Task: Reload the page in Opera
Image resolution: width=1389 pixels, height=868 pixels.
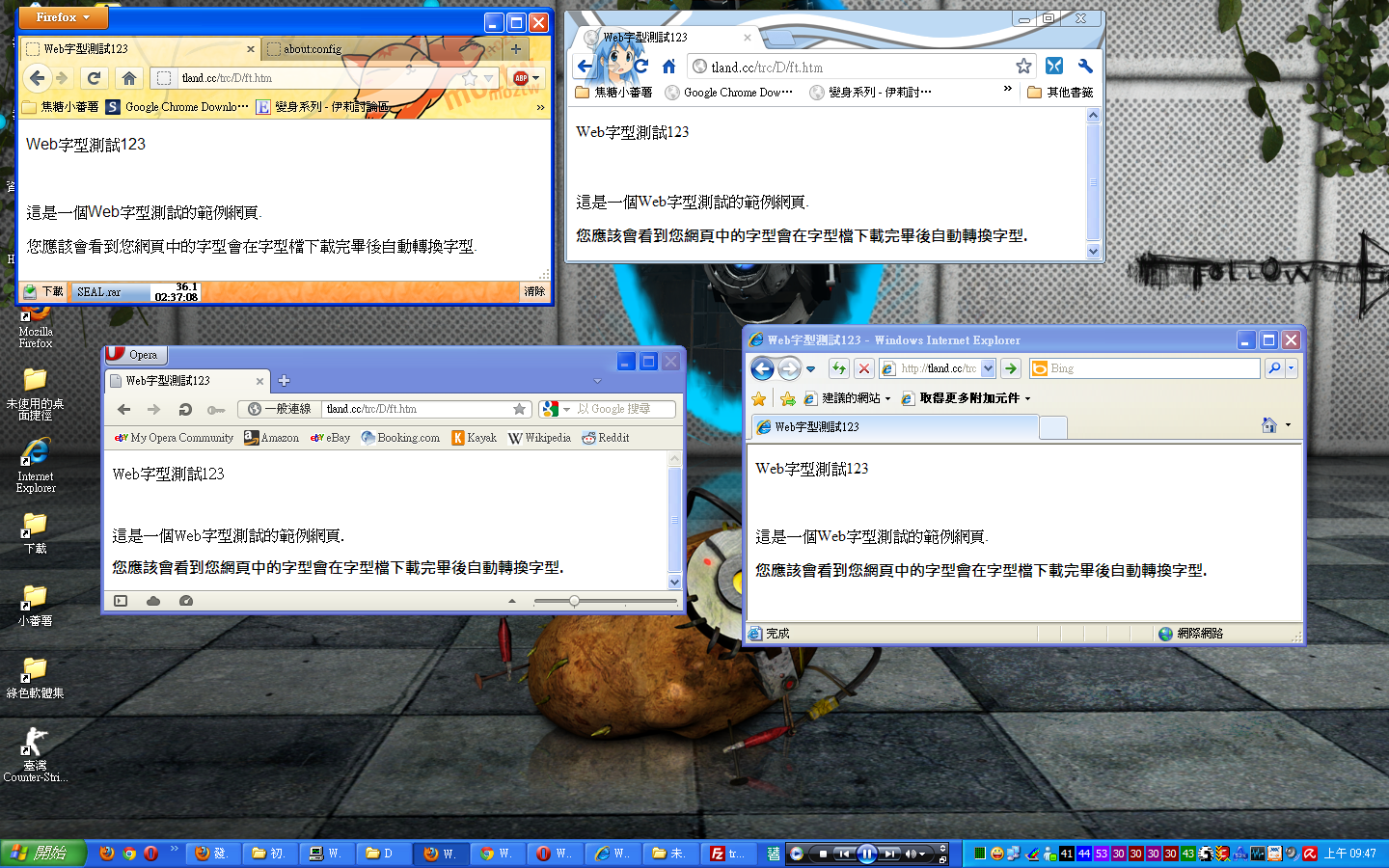Action: click(185, 409)
